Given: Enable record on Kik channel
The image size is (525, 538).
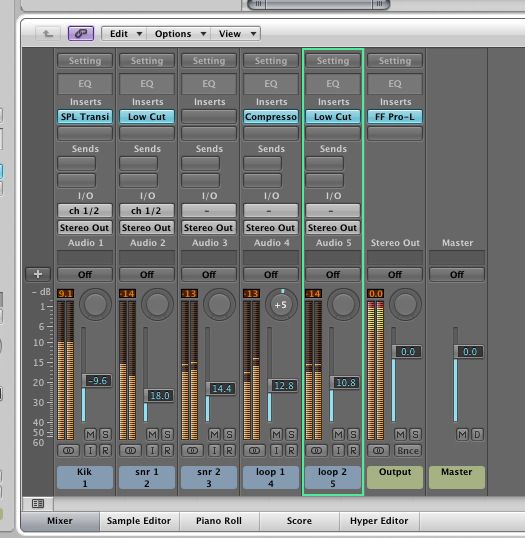Looking at the screenshot, I should click(105, 450).
